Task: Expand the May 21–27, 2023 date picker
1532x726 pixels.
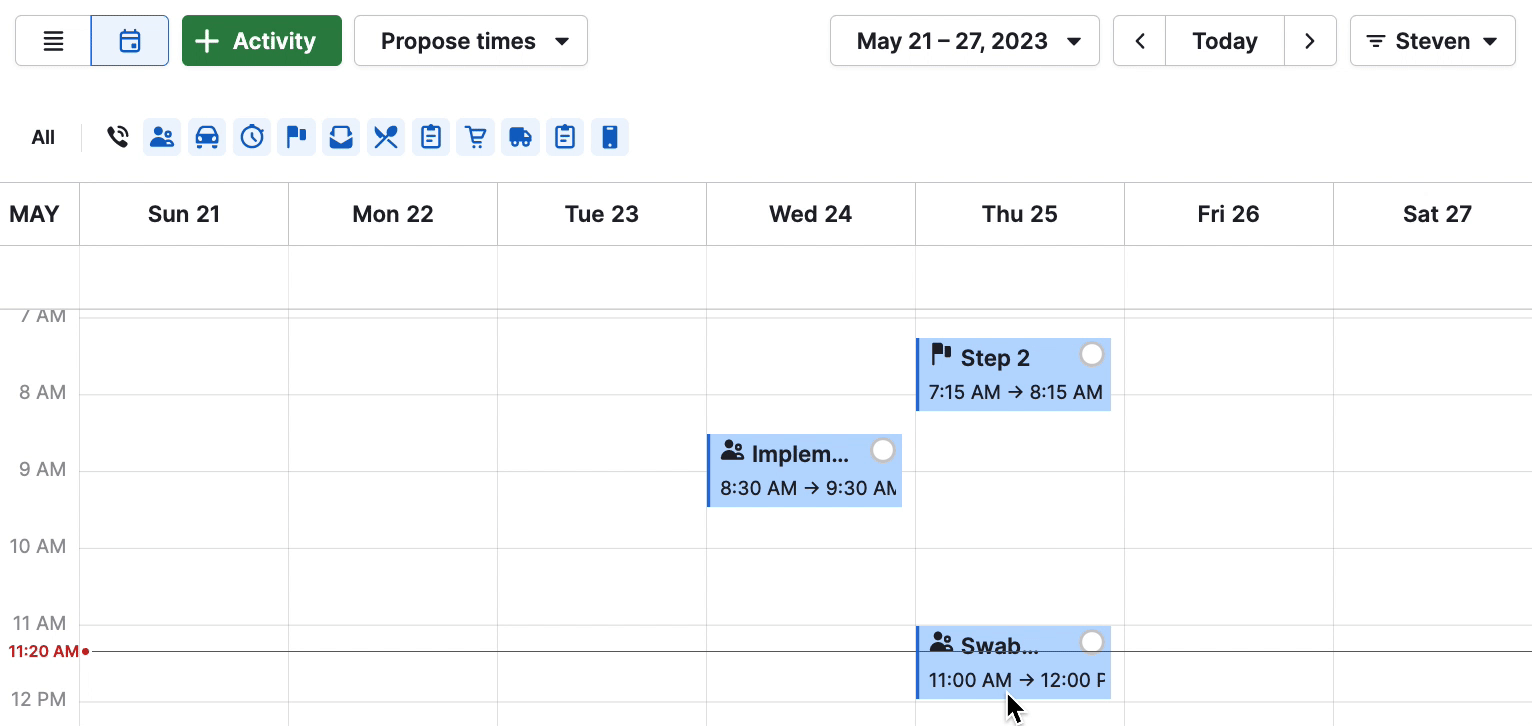Action: point(965,41)
